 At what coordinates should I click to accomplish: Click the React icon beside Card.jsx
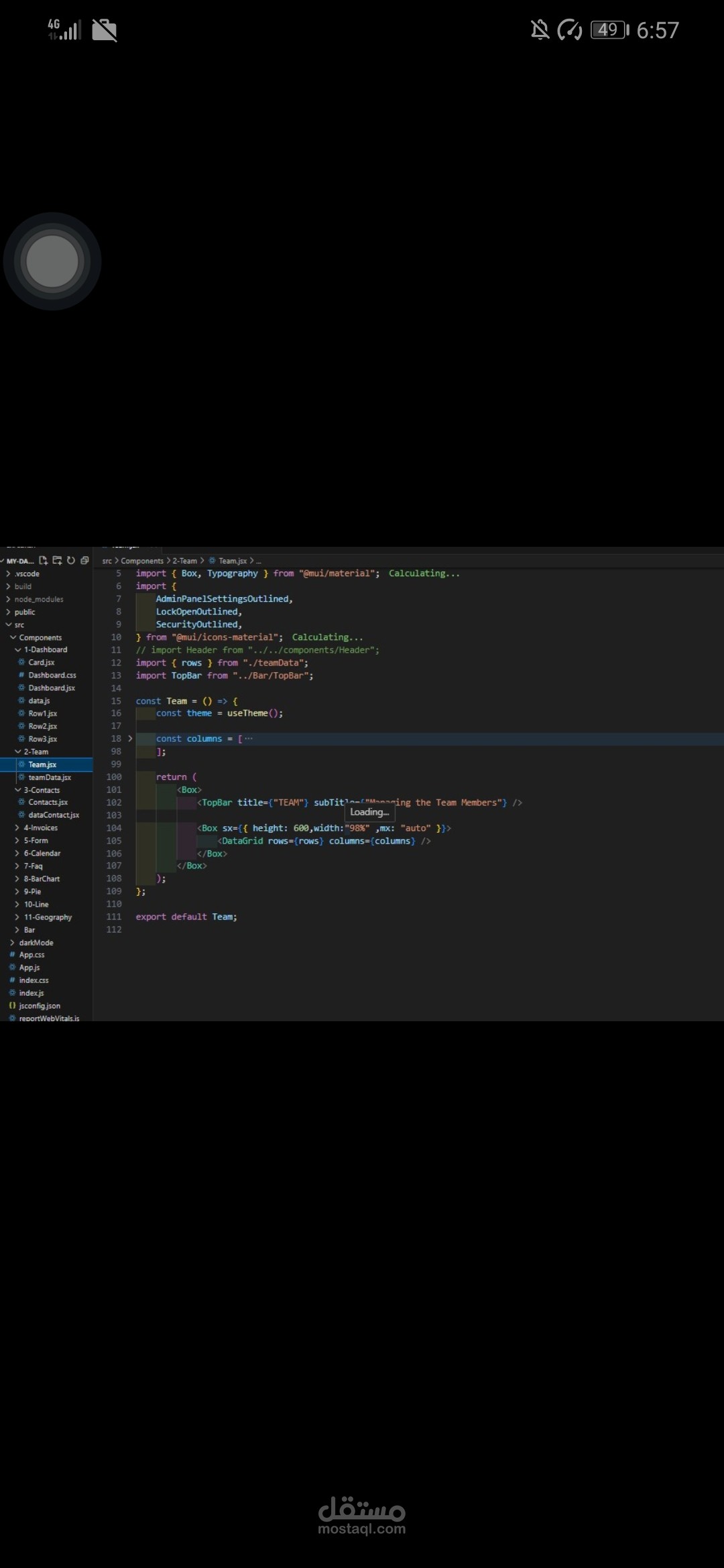21,662
